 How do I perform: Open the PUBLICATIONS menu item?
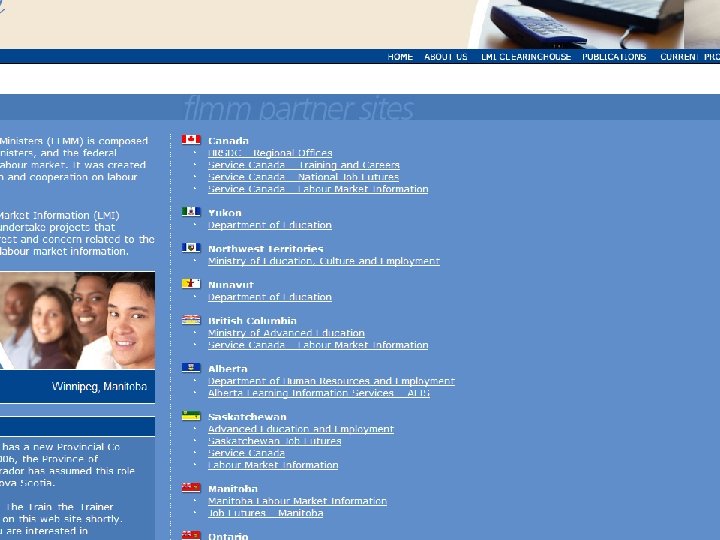point(614,57)
